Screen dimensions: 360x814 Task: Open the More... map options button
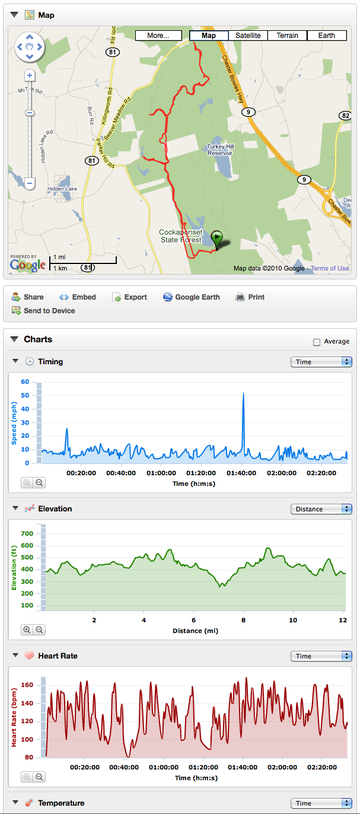158,35
